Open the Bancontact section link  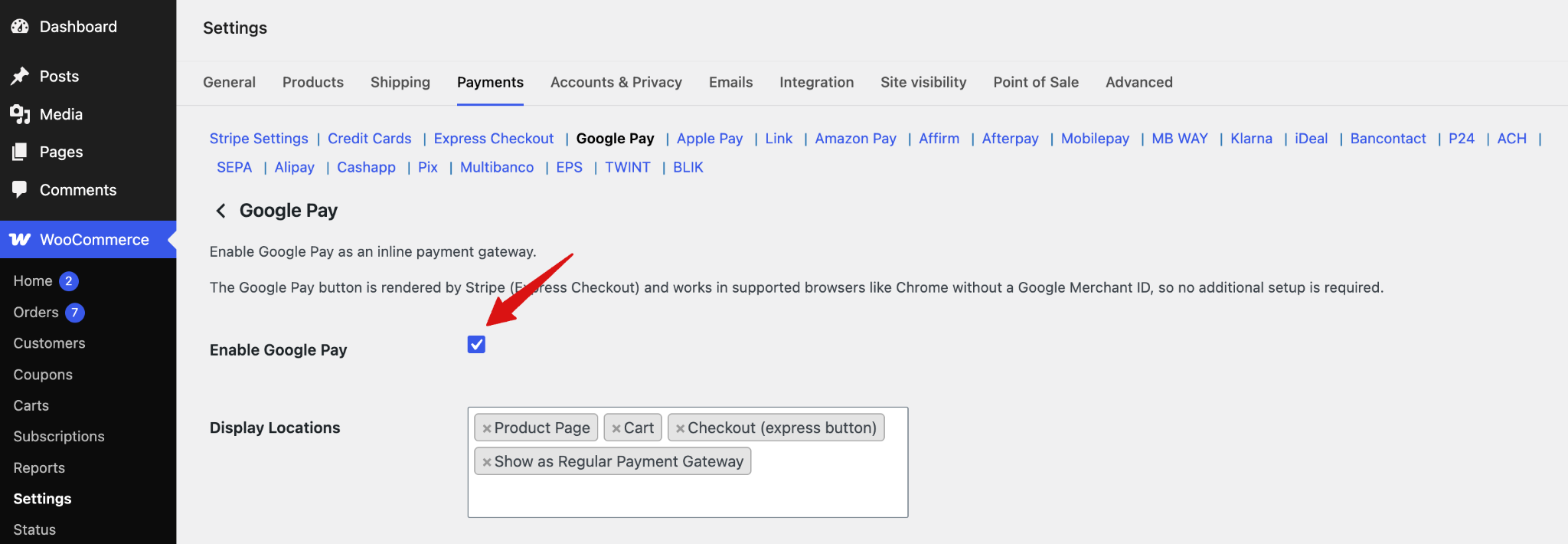click(1388, 139)
